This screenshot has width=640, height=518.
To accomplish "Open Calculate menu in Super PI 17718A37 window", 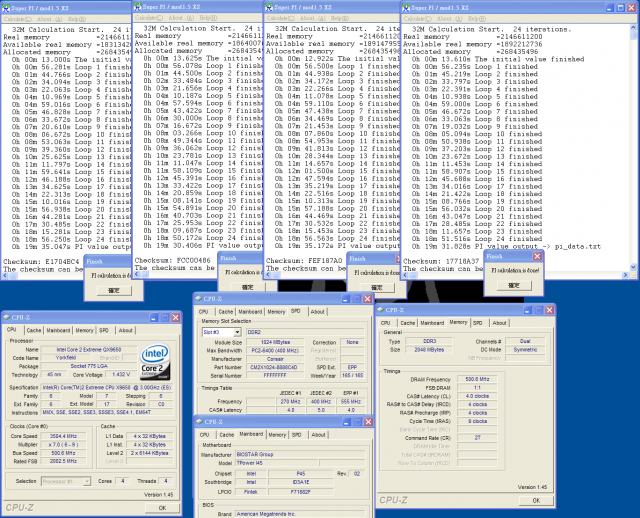I will (x=418, y=18).
